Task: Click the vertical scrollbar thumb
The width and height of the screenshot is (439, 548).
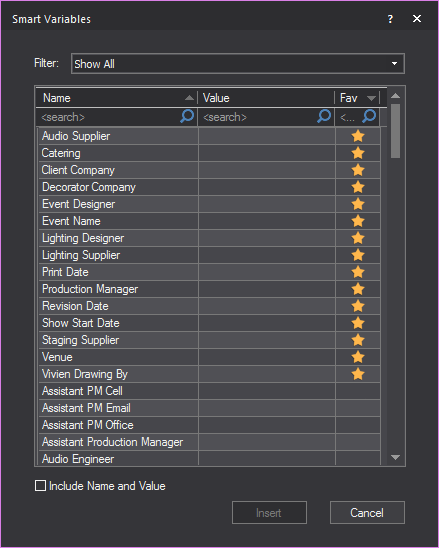Action: coord(395,131)
